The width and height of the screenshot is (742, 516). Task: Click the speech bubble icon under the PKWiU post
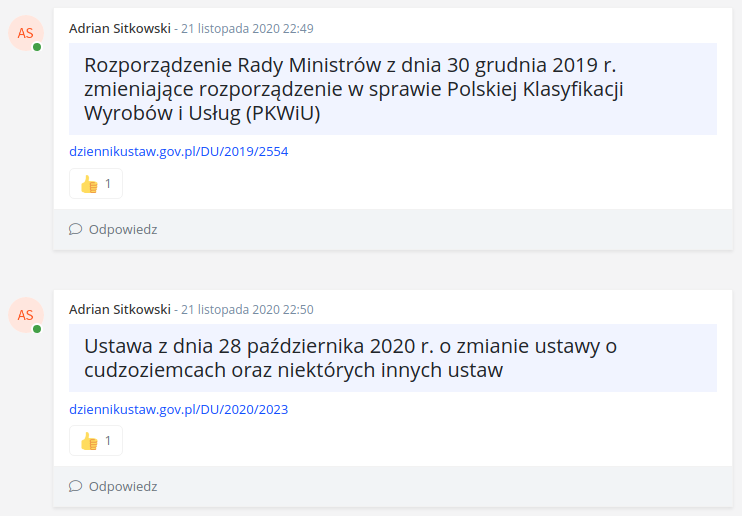(75, 229)
